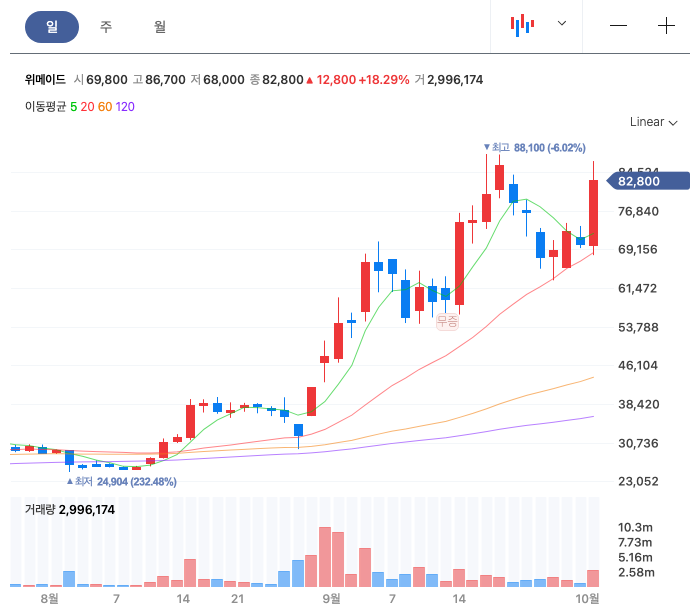
Task: Click the 2.58m volume axis label
Action: click(x=636, y=572)
